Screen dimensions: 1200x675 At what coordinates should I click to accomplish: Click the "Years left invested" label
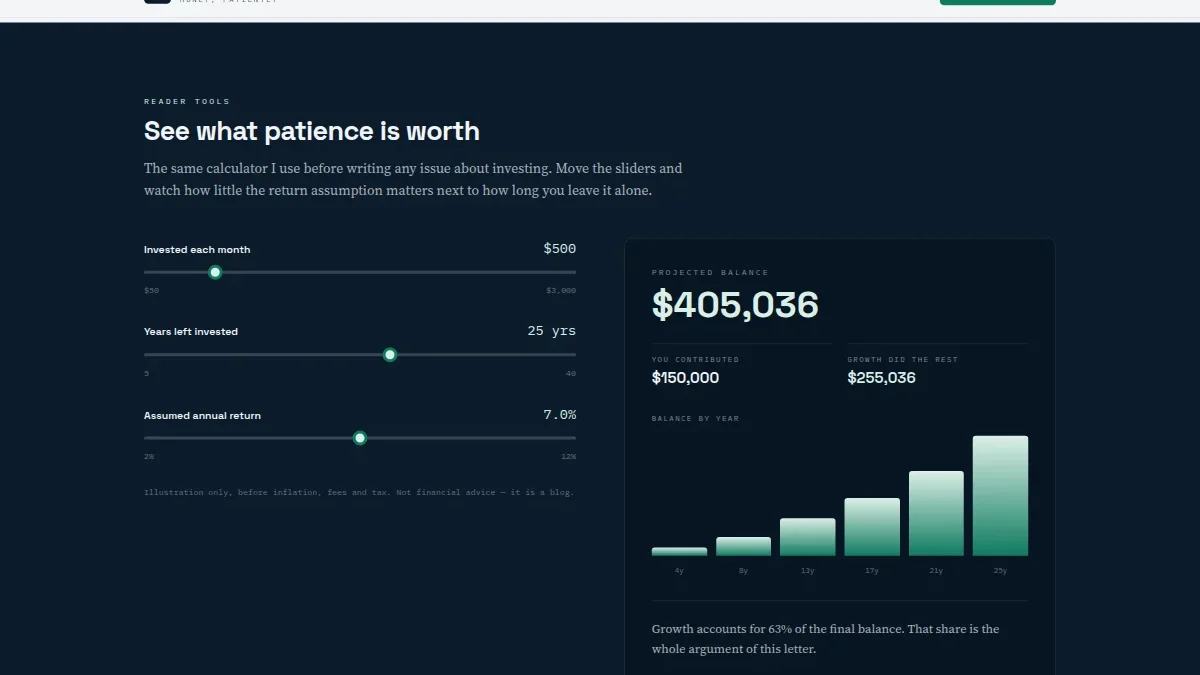(191, 332)
